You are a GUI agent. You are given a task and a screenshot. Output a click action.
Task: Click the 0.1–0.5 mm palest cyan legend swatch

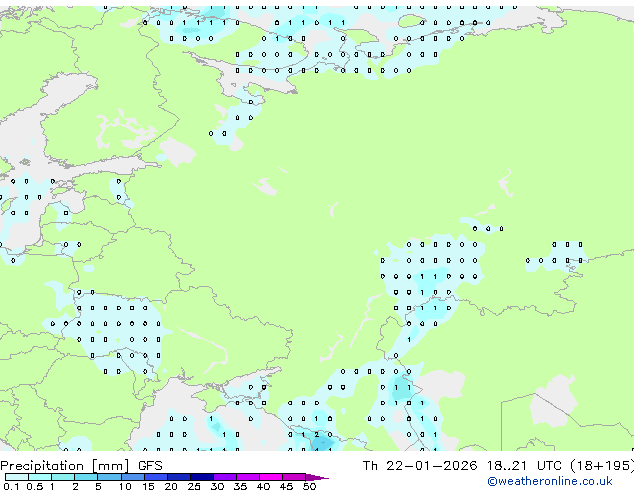[x=17, y=477]
